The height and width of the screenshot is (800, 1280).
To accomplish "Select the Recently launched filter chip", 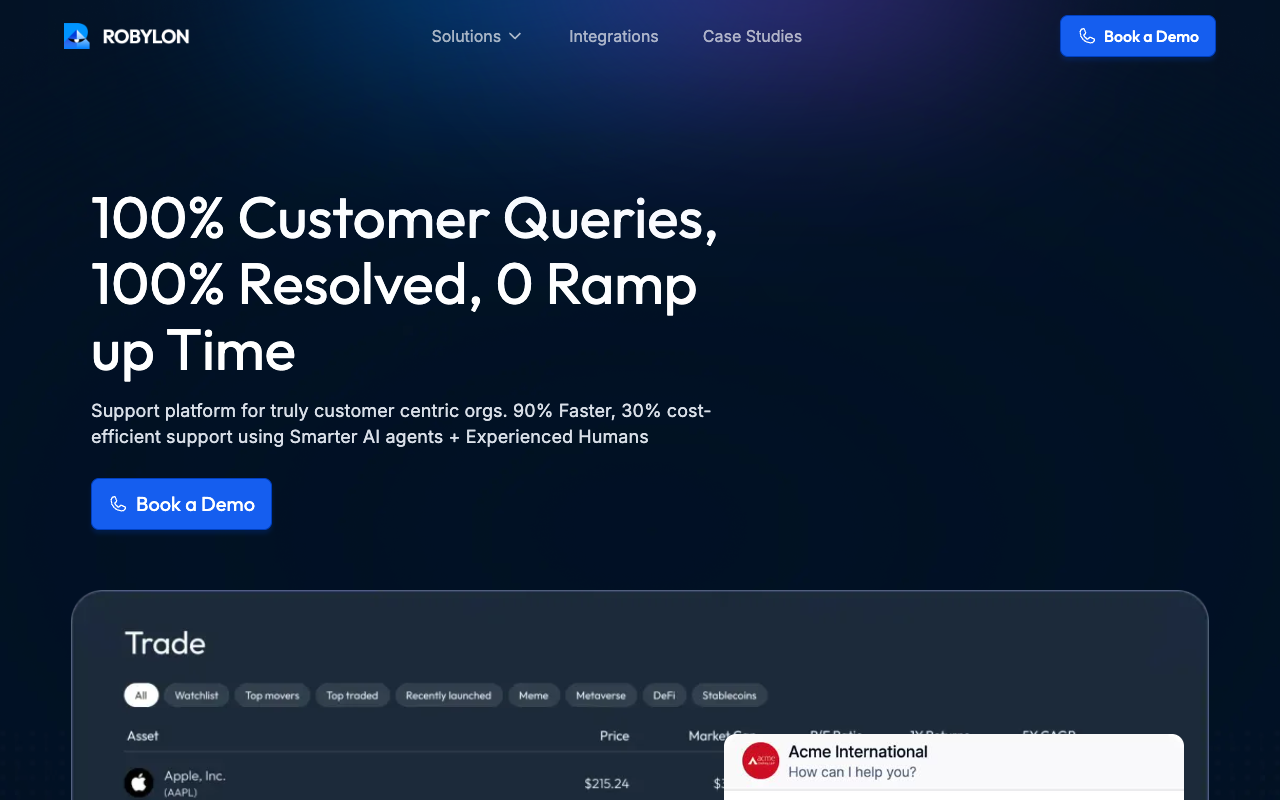I will [x=448, y=695].
